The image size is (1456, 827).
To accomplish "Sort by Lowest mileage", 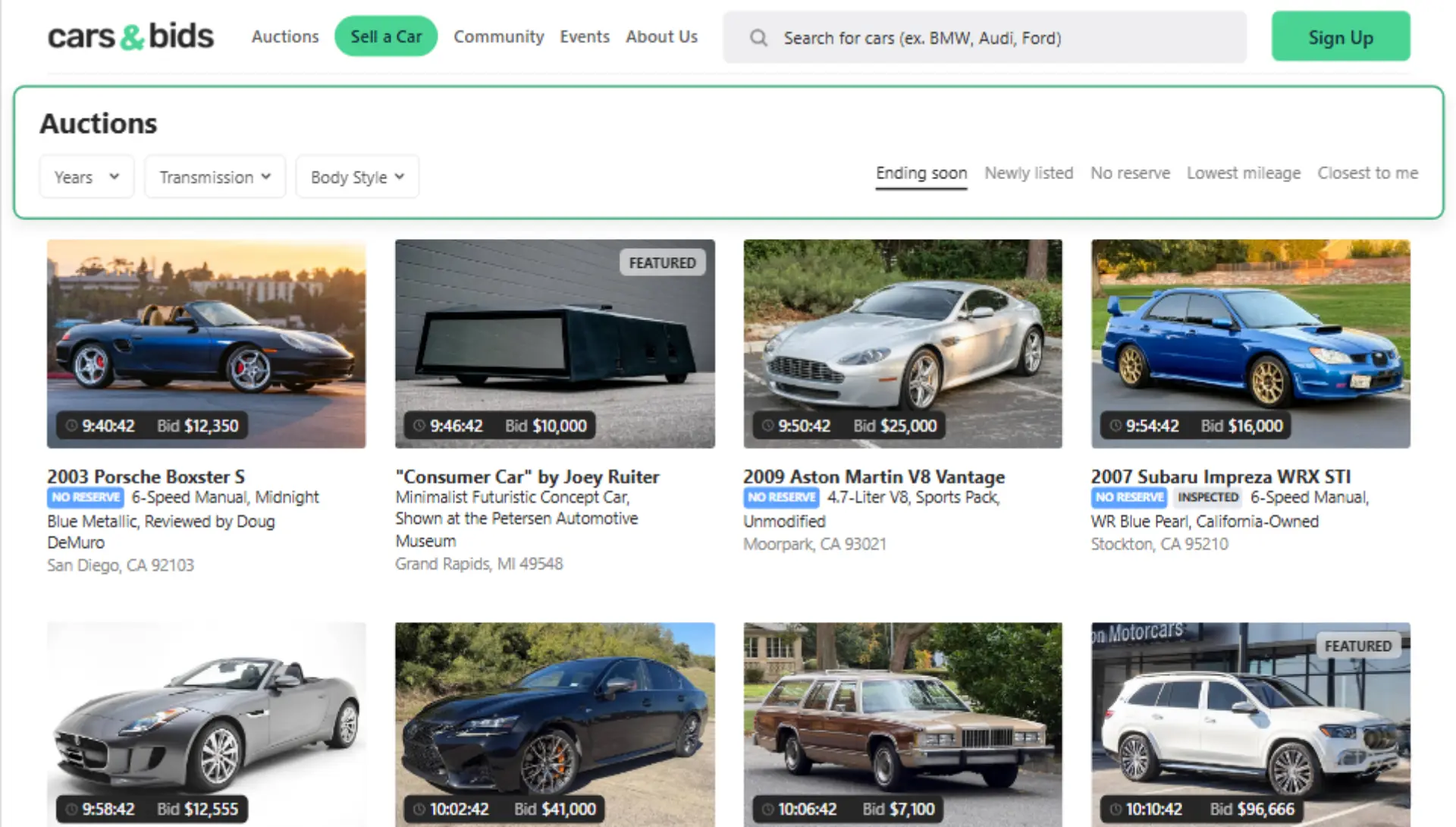I will pyautogui.click(x=1244, y=173).
